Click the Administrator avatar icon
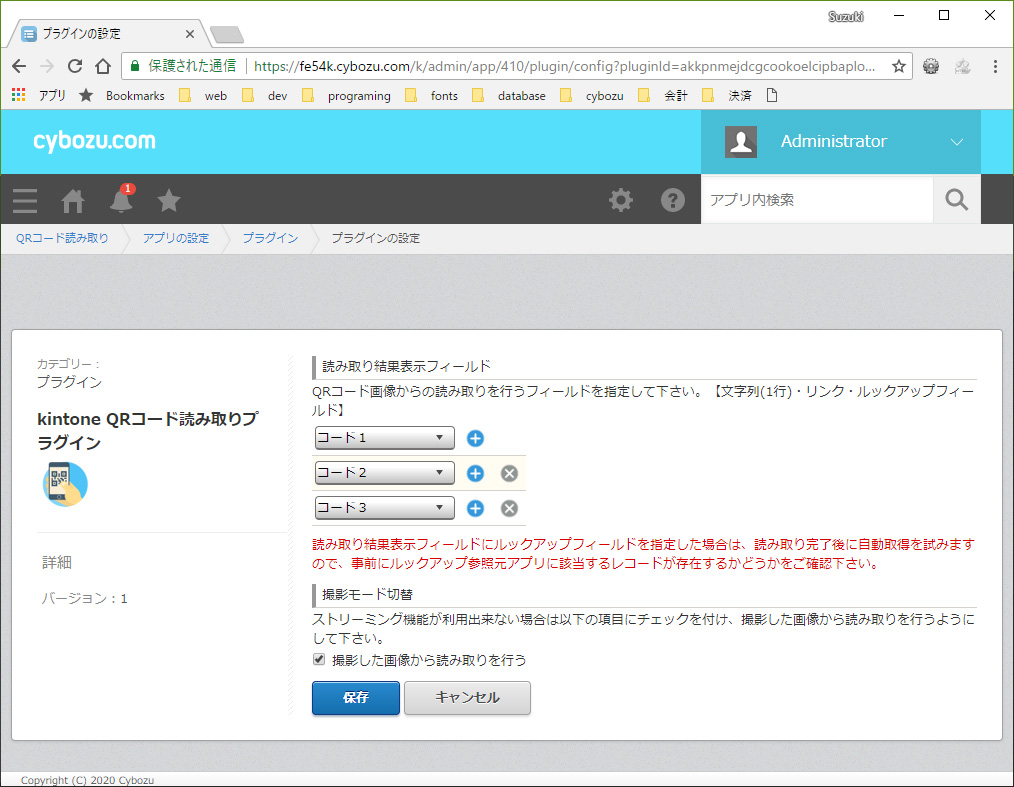Image resolution: width=1014 pixels, height=787 pixels. (x=740, y=142)
